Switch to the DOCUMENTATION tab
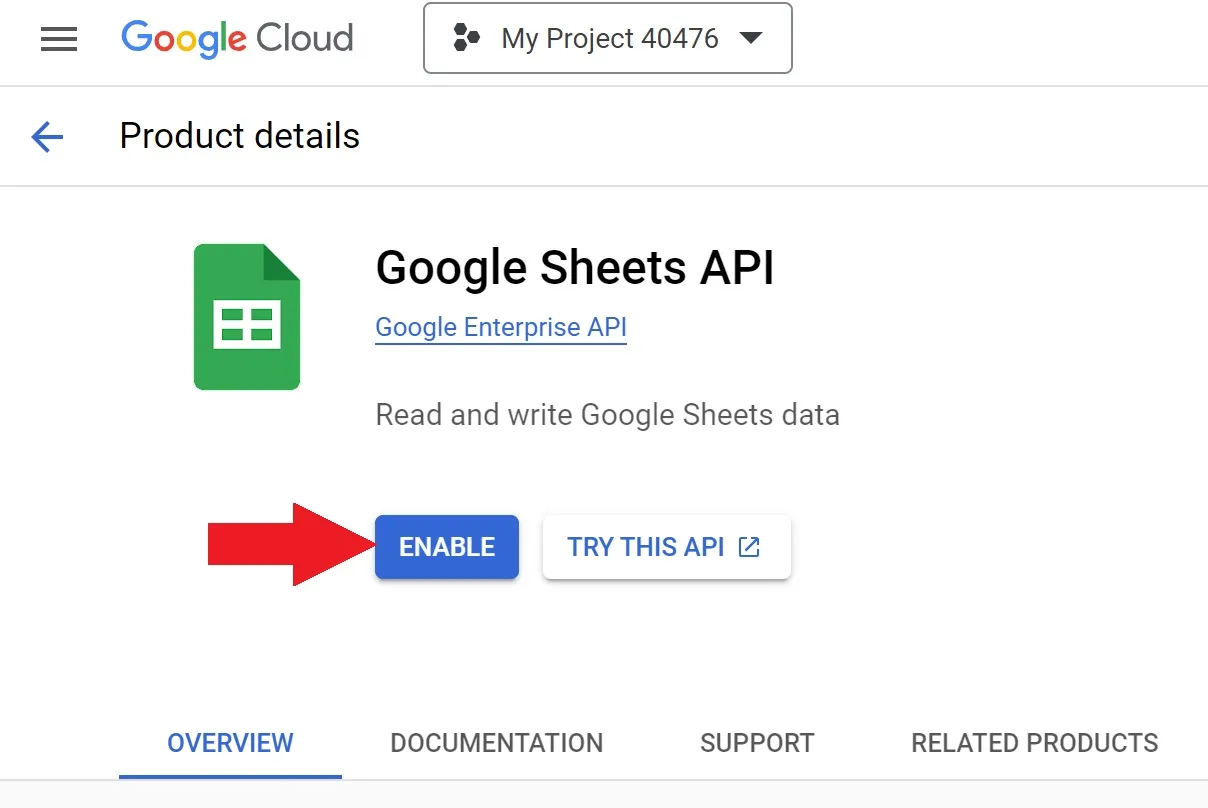1208x808 pixels. point(496,743)
